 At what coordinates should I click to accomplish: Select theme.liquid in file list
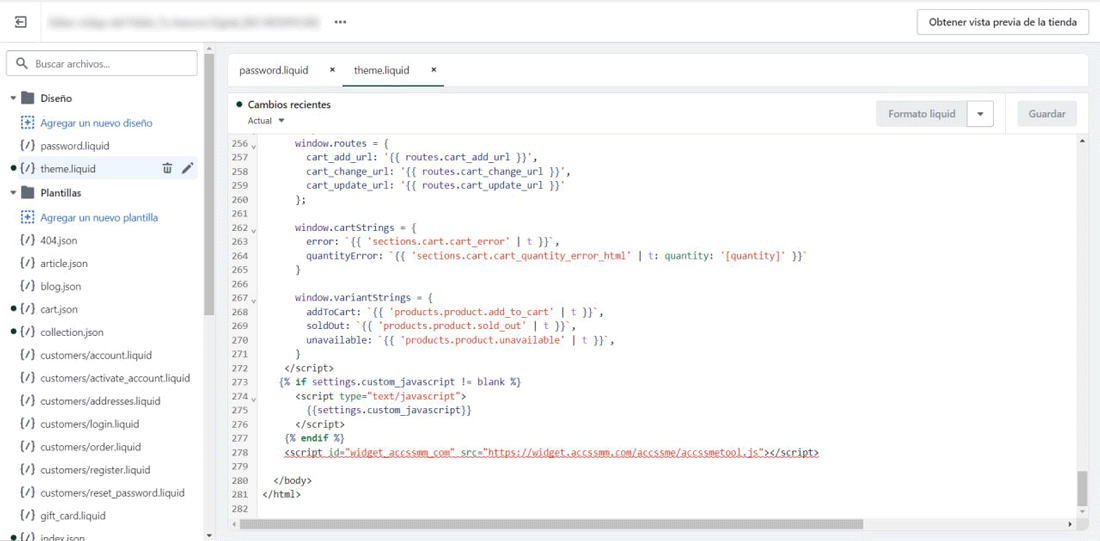(68, 168)
